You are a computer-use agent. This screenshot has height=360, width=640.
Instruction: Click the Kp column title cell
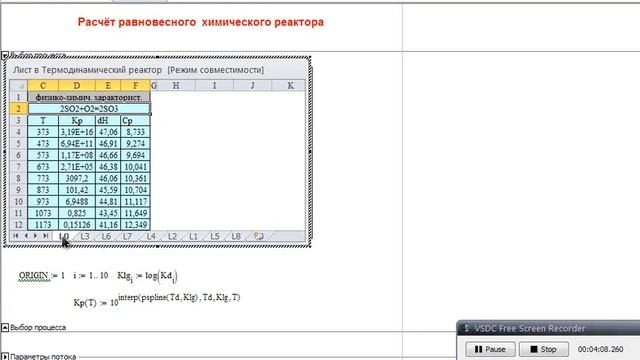77,120
